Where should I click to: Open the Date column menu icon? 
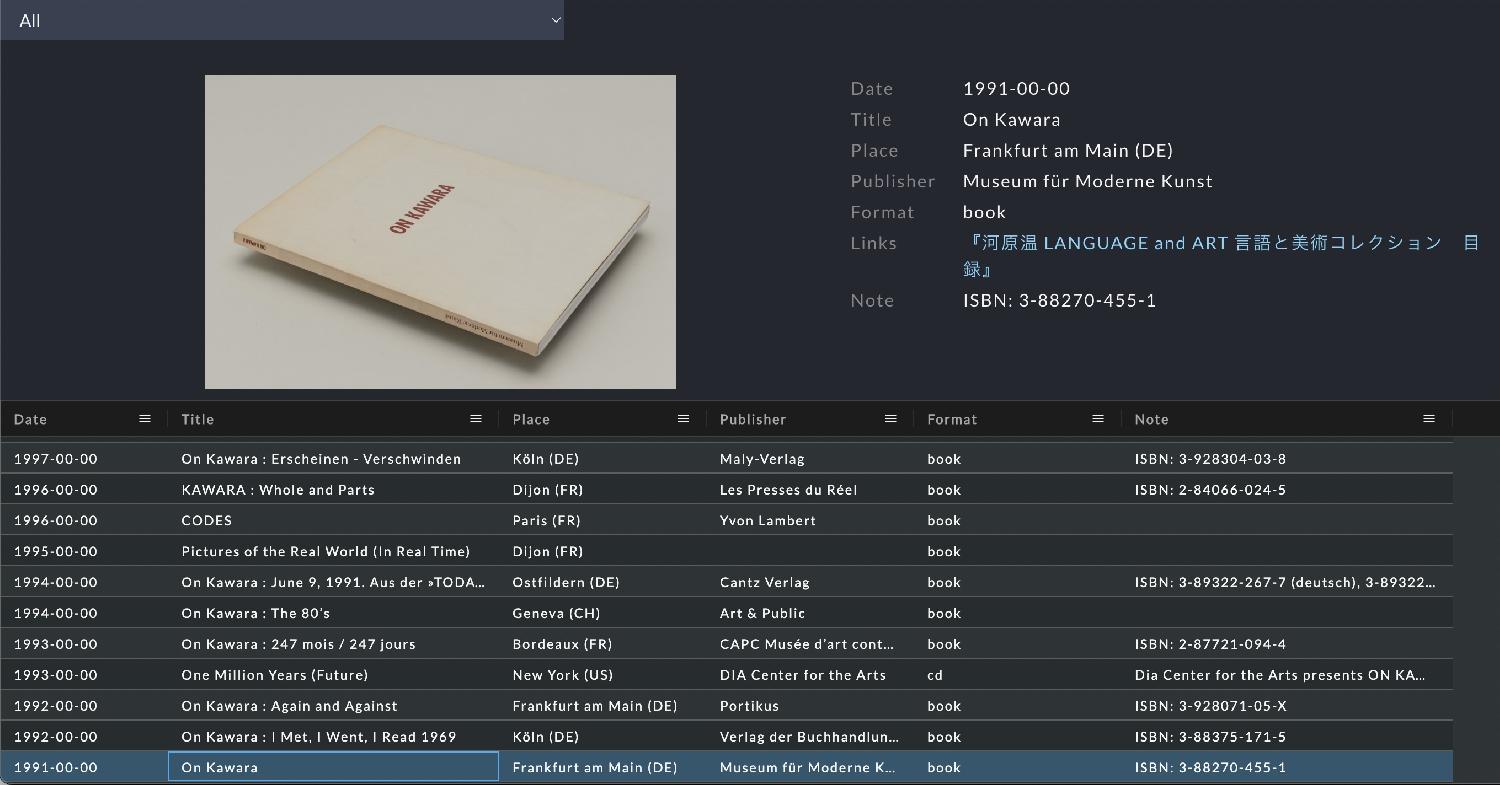145,419
